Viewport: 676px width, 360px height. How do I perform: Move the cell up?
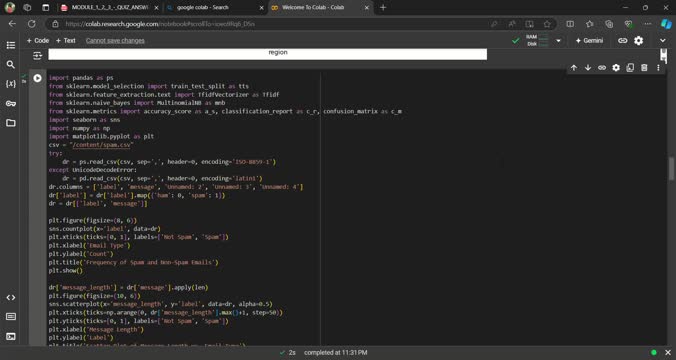click(574, 68)
